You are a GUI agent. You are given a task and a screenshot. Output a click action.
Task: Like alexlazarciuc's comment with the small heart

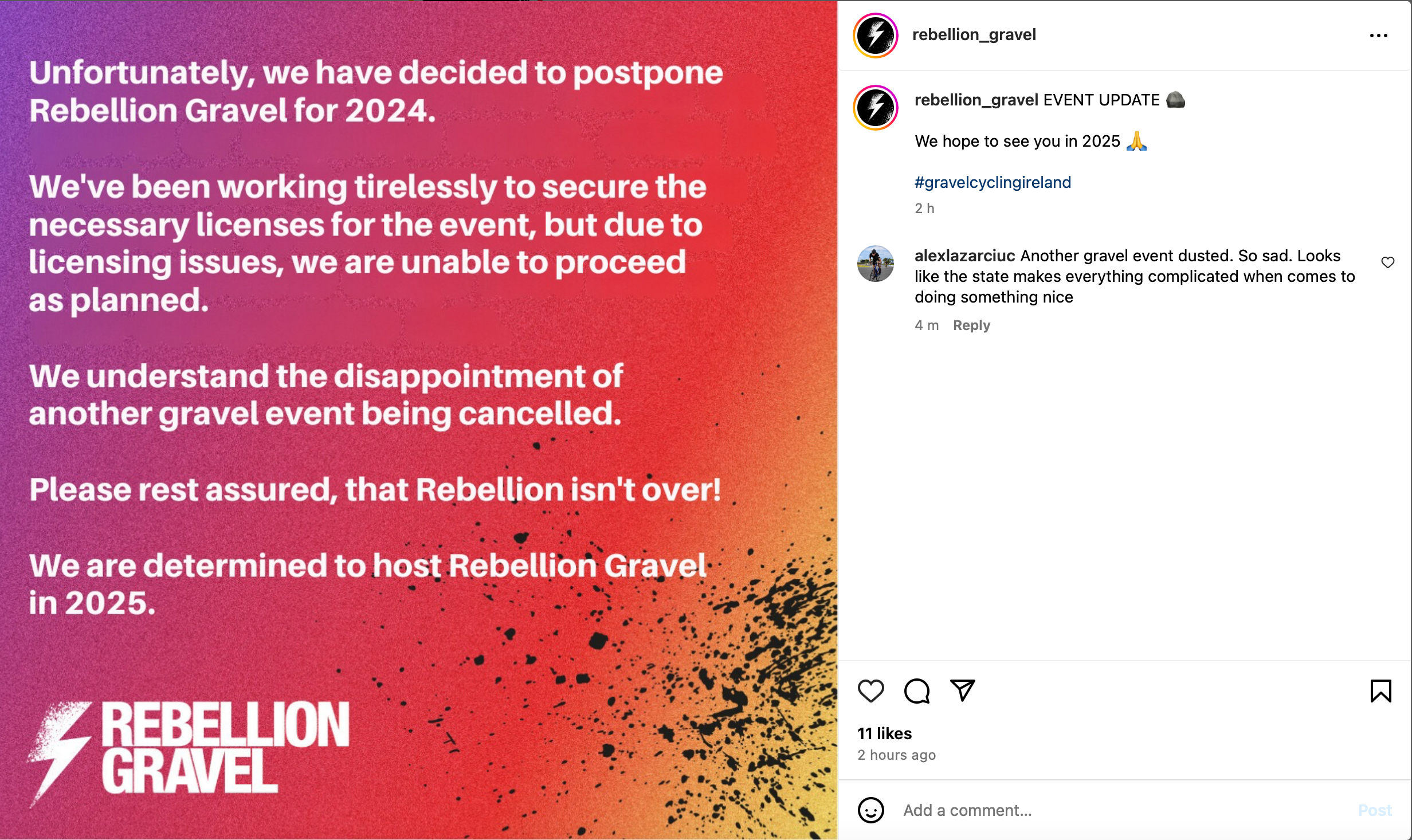[x=1387, y=262]
